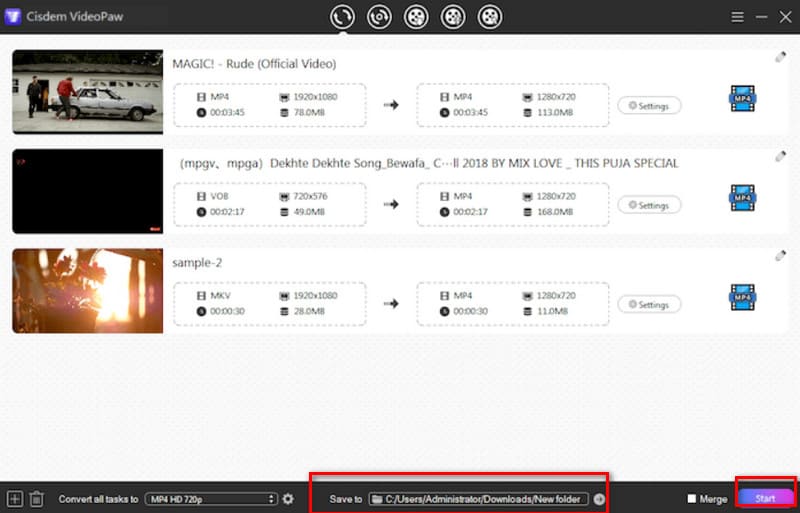
Task: Click the arrow icon after save path
Action: click(599, 498)
